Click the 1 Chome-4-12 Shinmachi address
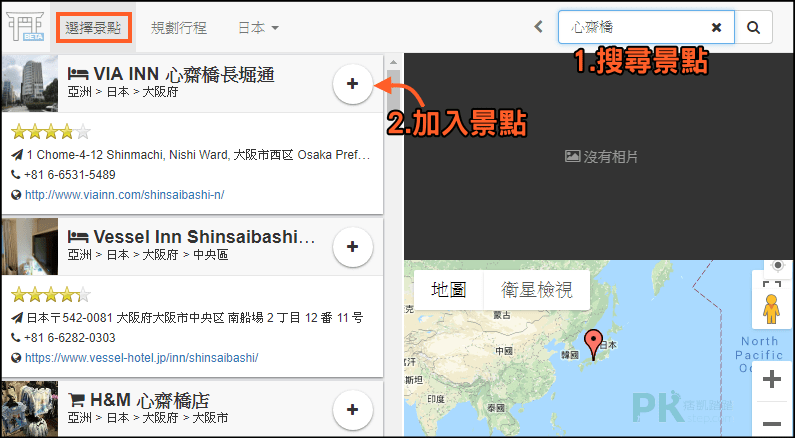The height and width of the screenshot is (438, 795). coord(198,155)
